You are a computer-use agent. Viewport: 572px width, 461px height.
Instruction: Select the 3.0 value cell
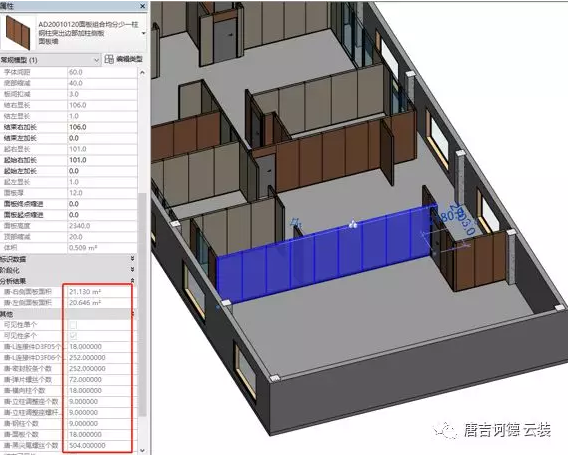(103, 94)
